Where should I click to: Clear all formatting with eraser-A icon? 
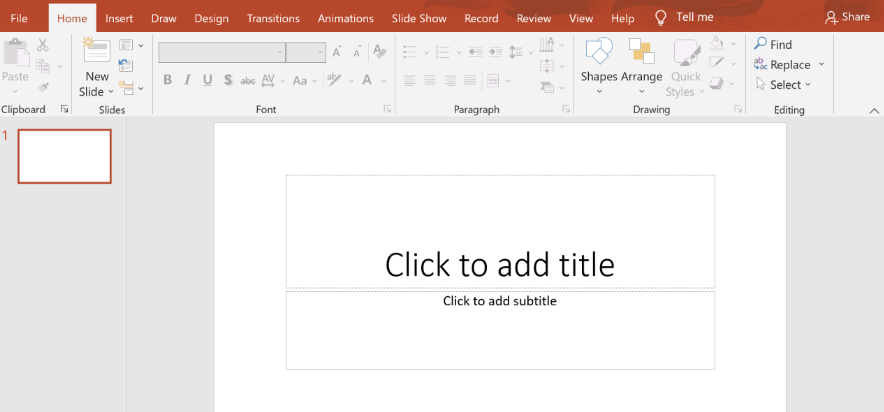click(x=380, y=51)
